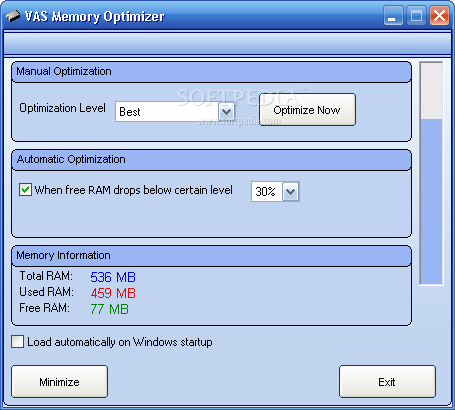
Task: Maximize the VAS Memory Optimizer window
Action: click(416, 15)
